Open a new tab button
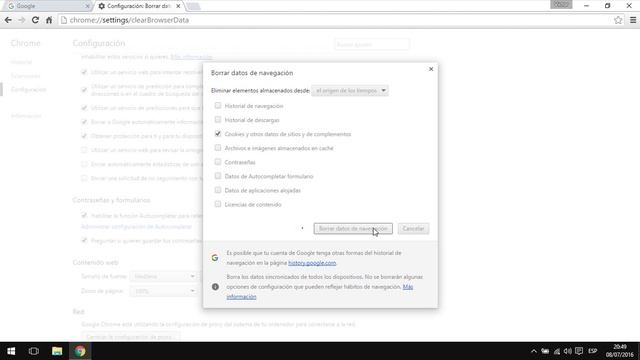 coord(193,6)
